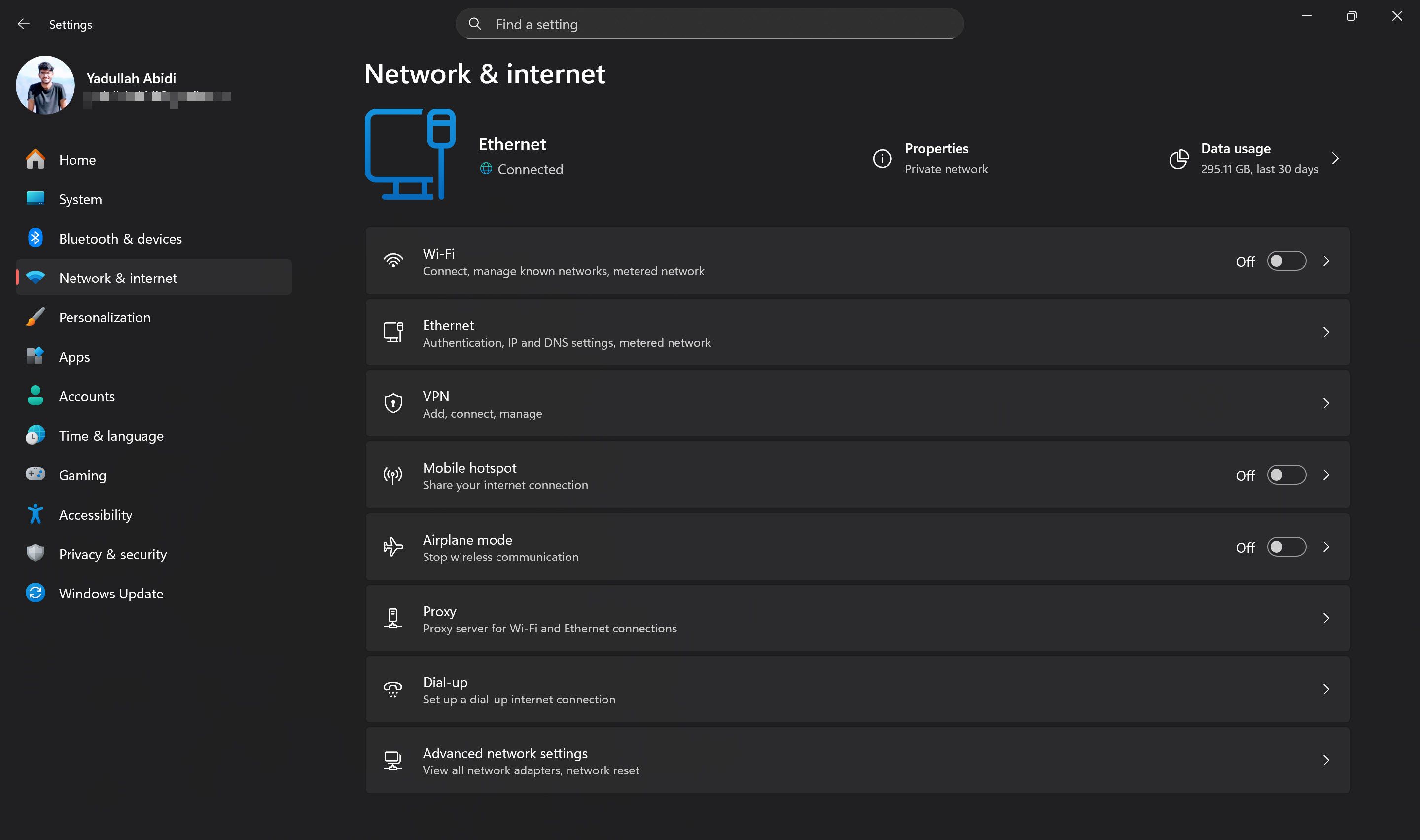Switch to the Apps section
Image resolution: width=1420 pixels, height=840 pixels.
[x=73, y=356]
